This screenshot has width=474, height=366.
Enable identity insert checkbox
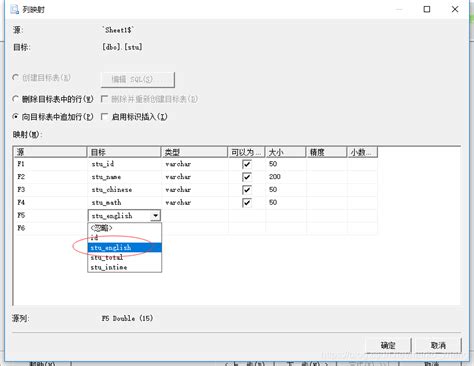[104, 117]
